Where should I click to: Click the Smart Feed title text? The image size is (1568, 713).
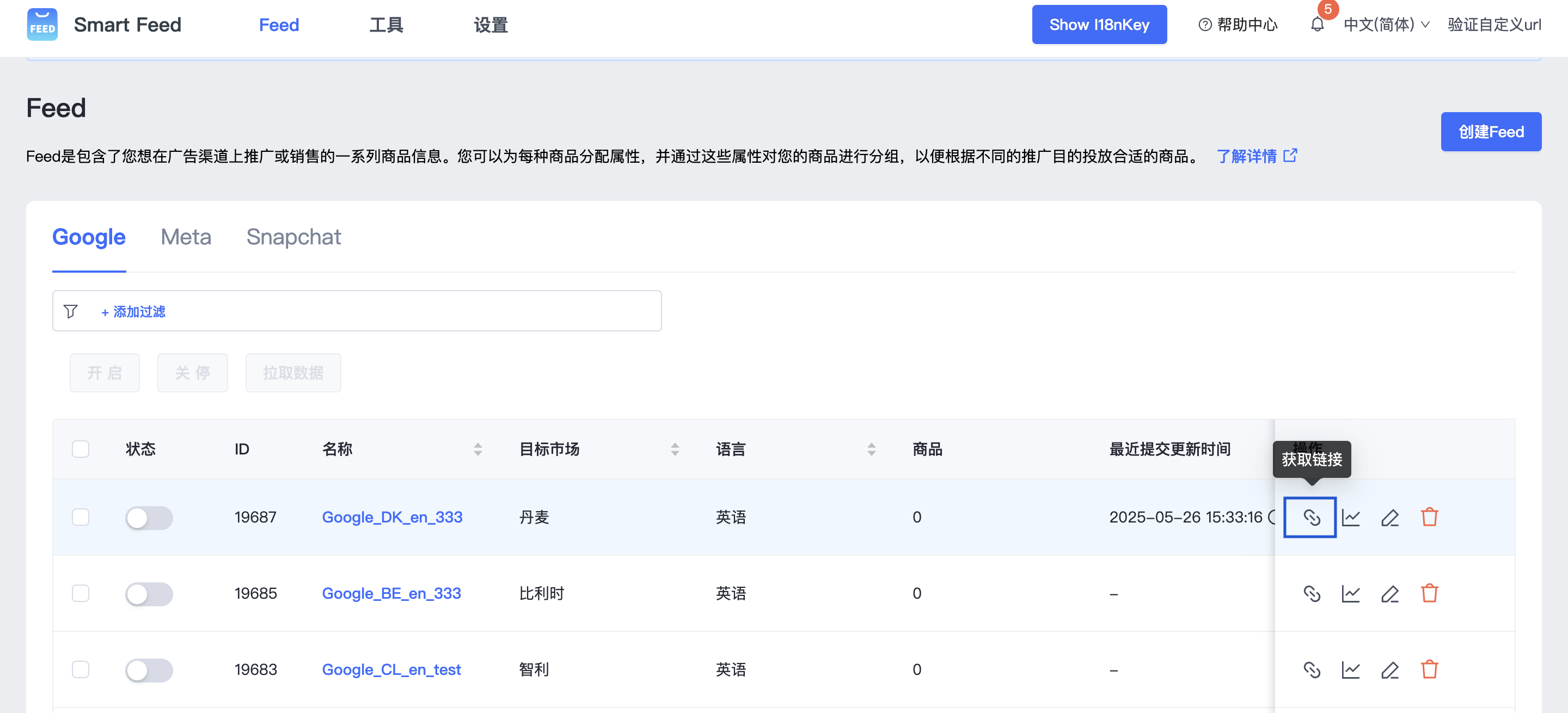click(x=128, y=25)
